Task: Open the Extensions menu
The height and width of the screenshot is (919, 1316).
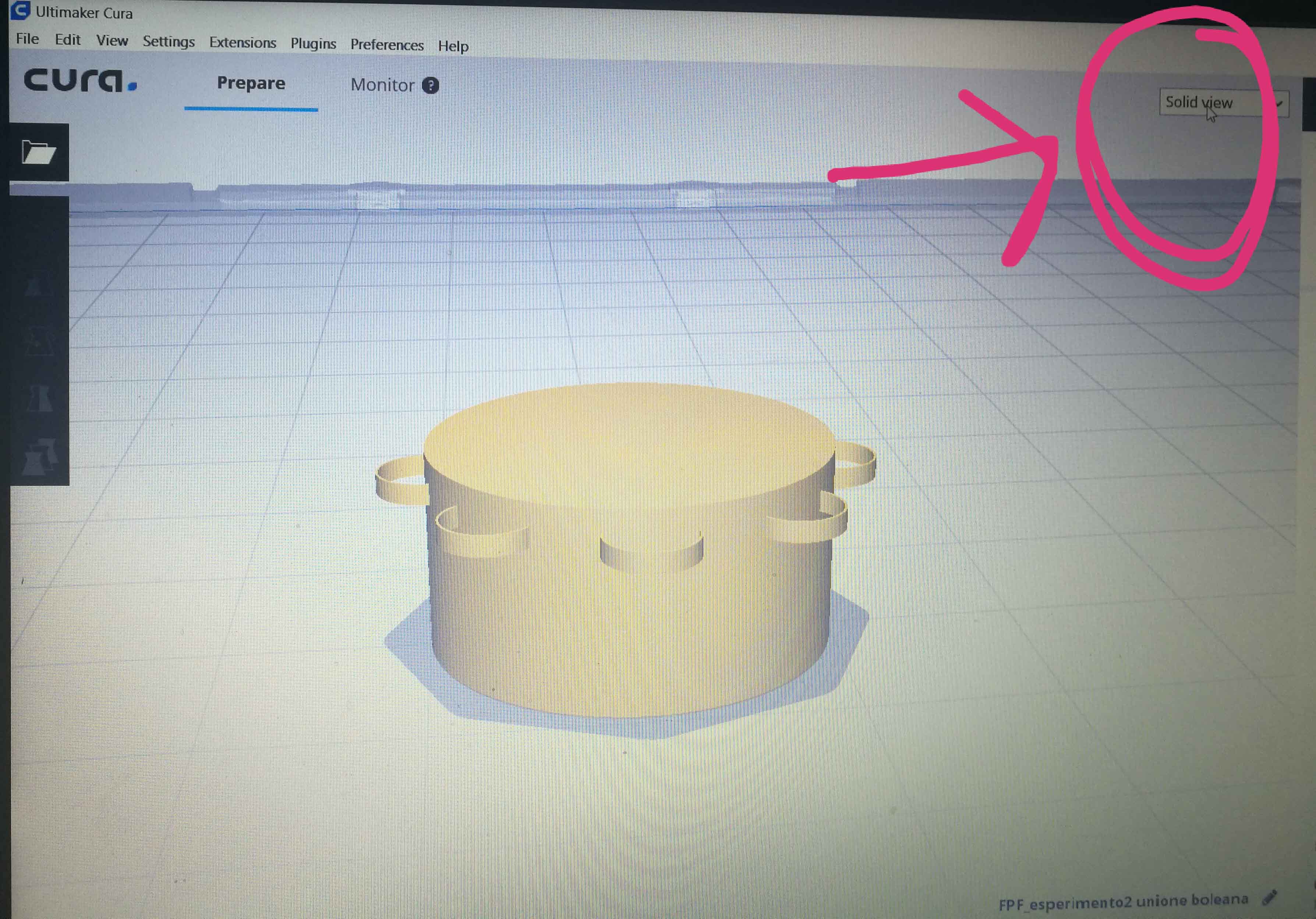Action: pos(243,42)
